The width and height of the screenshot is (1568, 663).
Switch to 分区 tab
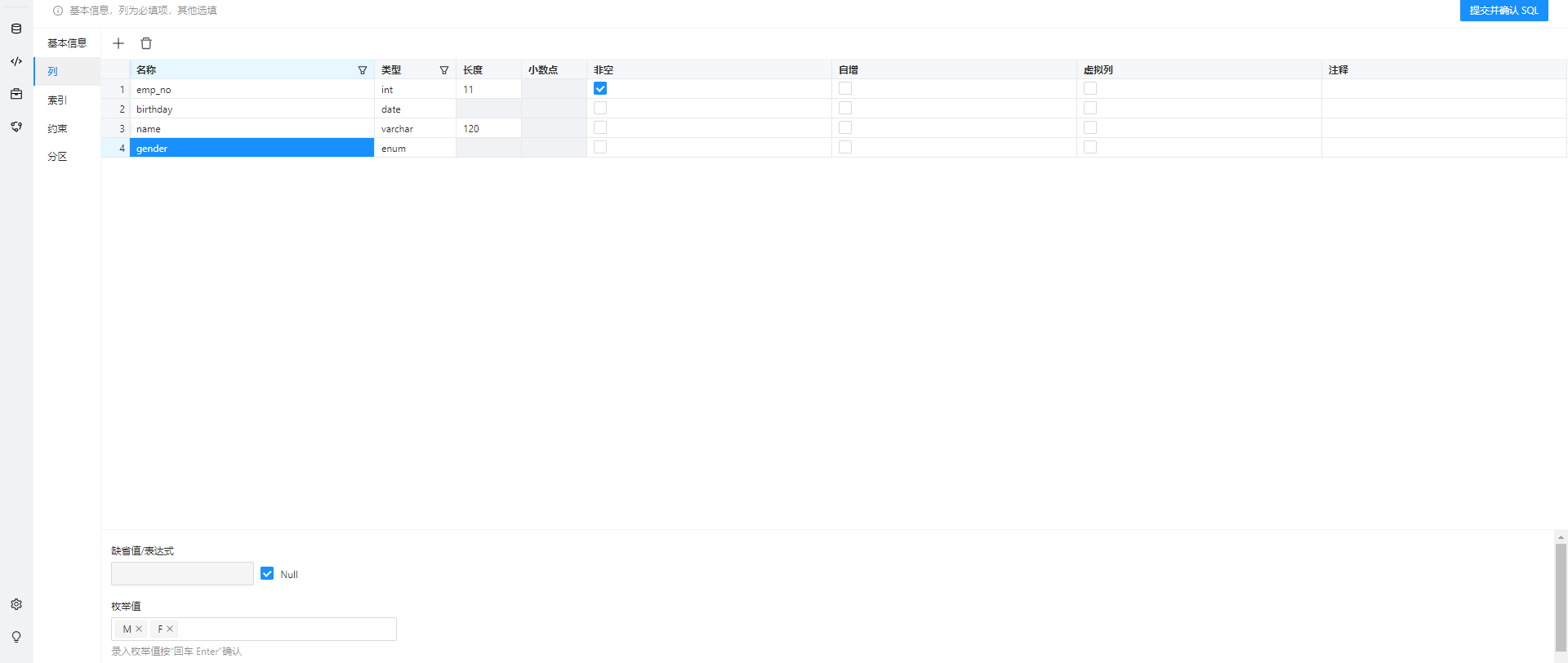coord(67,157)
